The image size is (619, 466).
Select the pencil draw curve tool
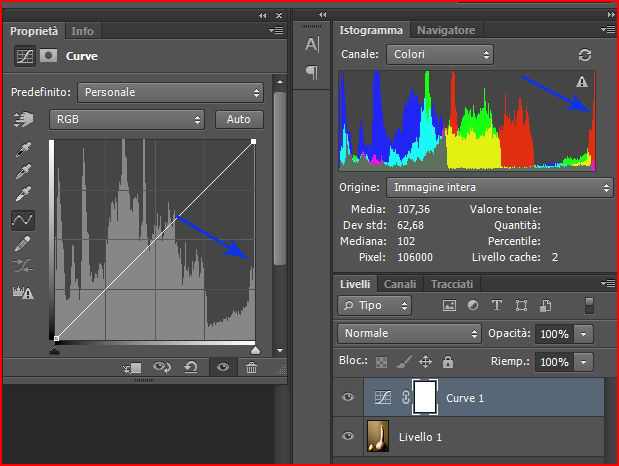(x=23, y=243)
